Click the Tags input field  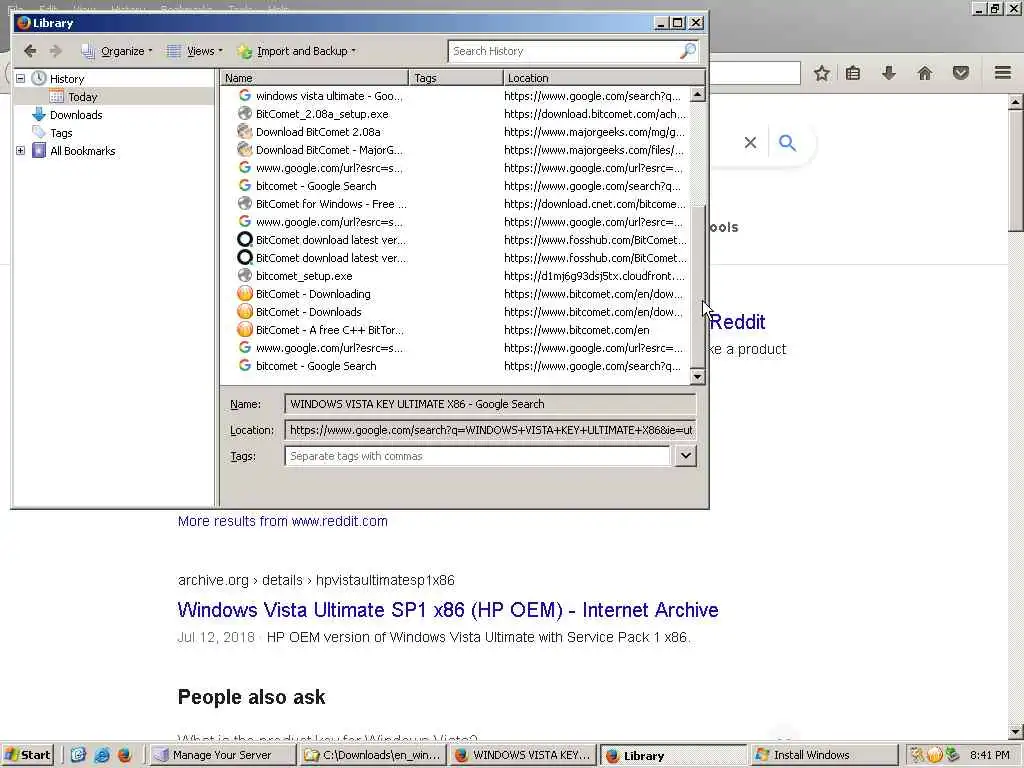coord(477,456)
